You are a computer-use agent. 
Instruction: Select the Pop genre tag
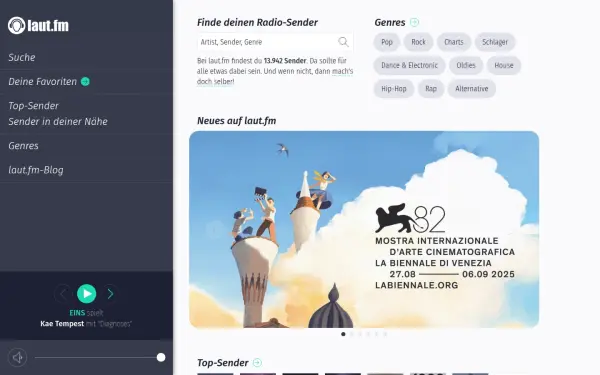tap(386, 42)
